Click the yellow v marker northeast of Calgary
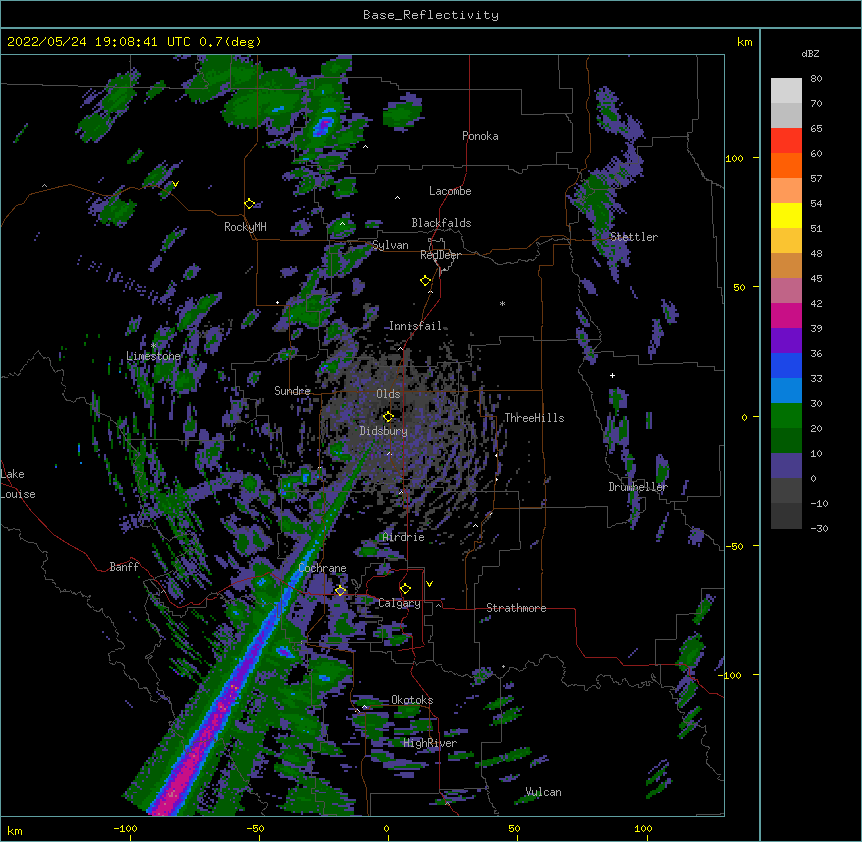 point(429,584)
